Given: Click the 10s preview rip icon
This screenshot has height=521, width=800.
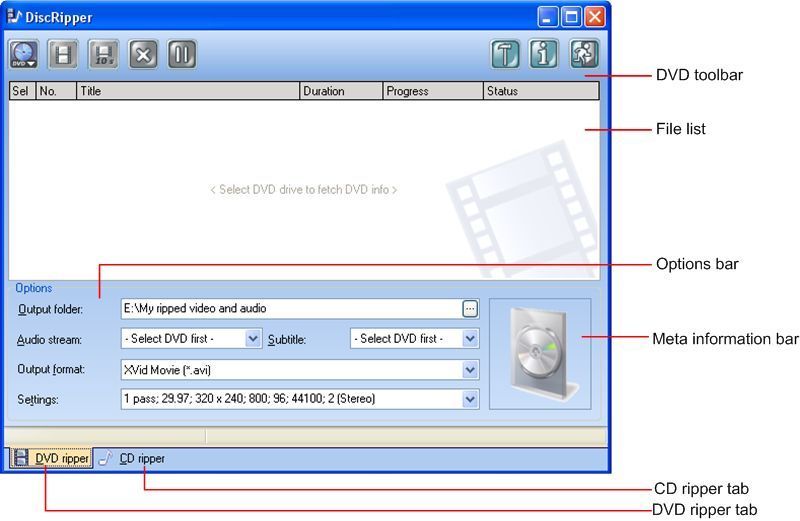Looking at the screenshot, I should 104,54.
